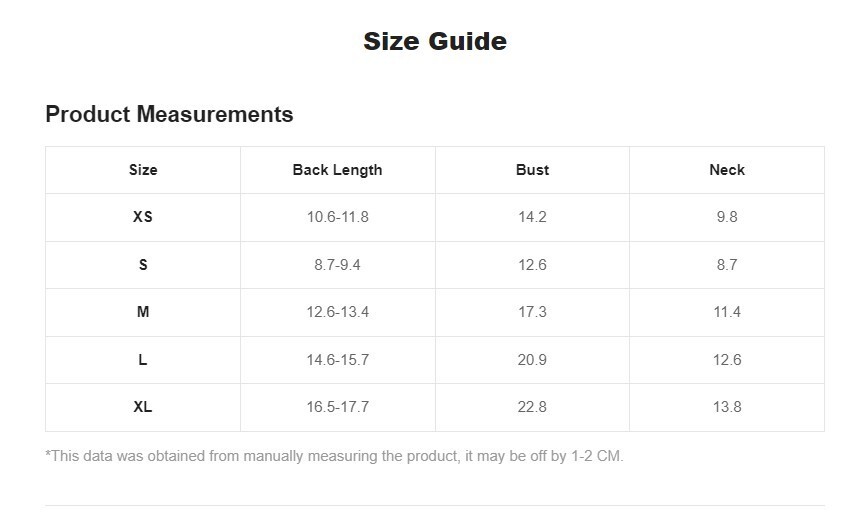Click the Back Length column header

tap(337, 170)
